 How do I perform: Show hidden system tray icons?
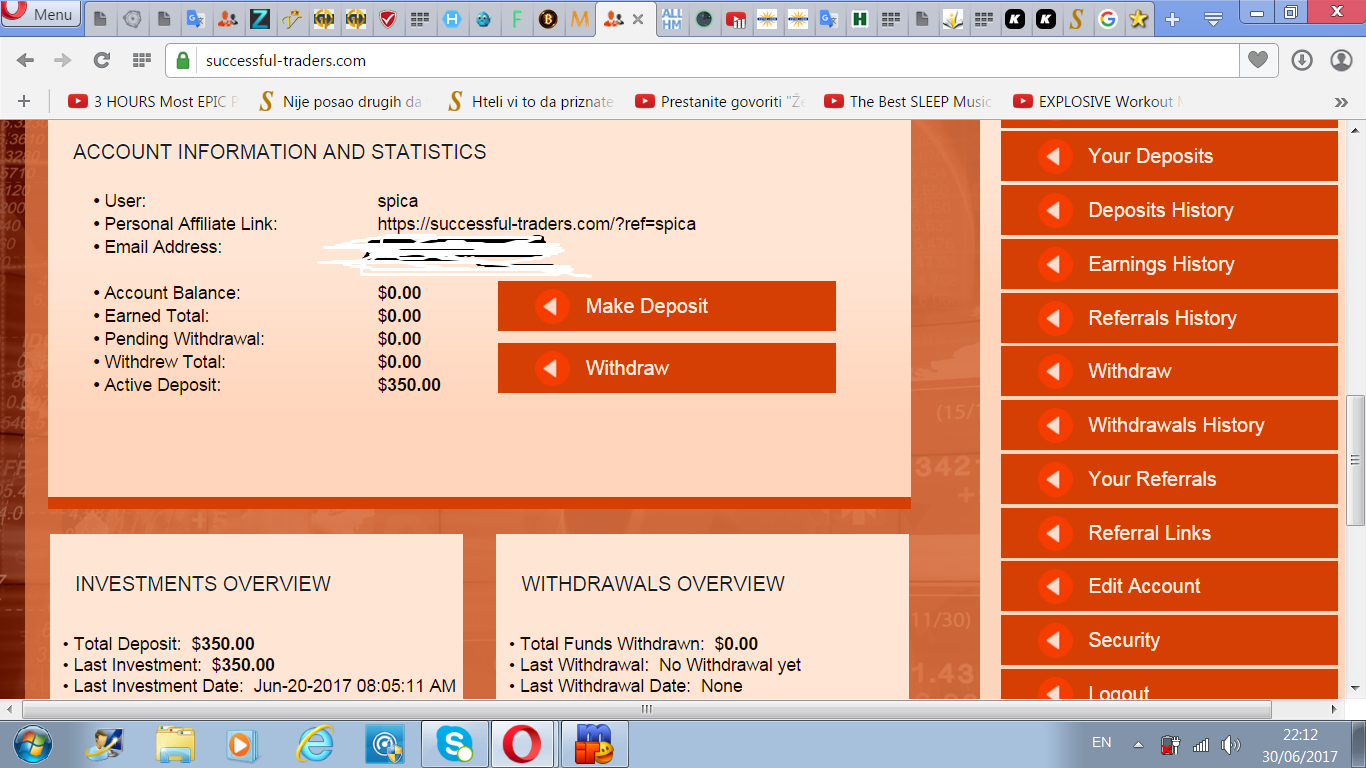tap(1138, 744)
